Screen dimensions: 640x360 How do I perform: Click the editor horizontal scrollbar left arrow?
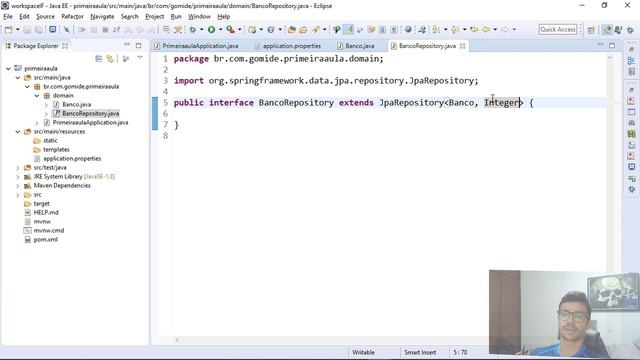tap(177, 340)
